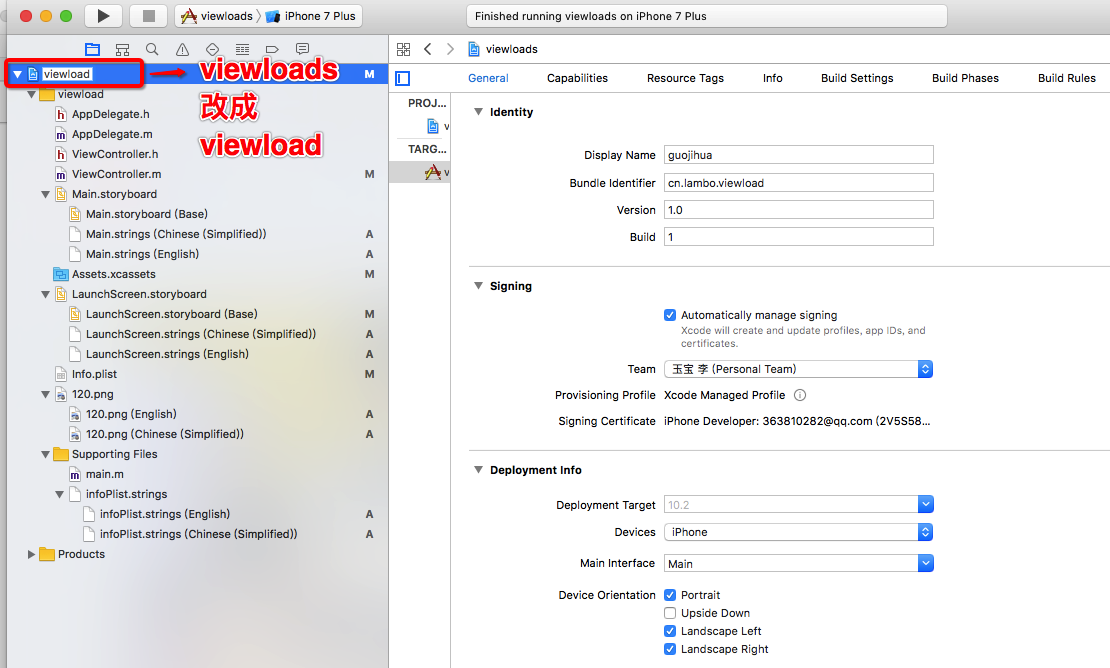Click the viewloads scheme icon in toolbar

[188, 16]
